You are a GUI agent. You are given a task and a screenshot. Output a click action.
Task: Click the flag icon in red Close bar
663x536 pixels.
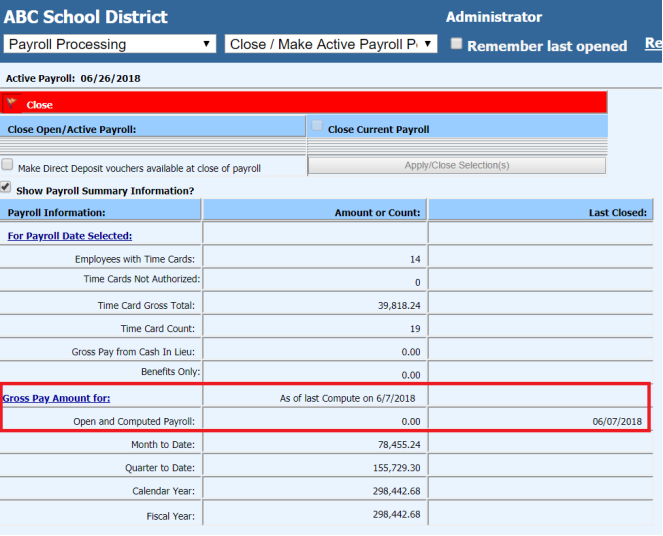[11, 103]
